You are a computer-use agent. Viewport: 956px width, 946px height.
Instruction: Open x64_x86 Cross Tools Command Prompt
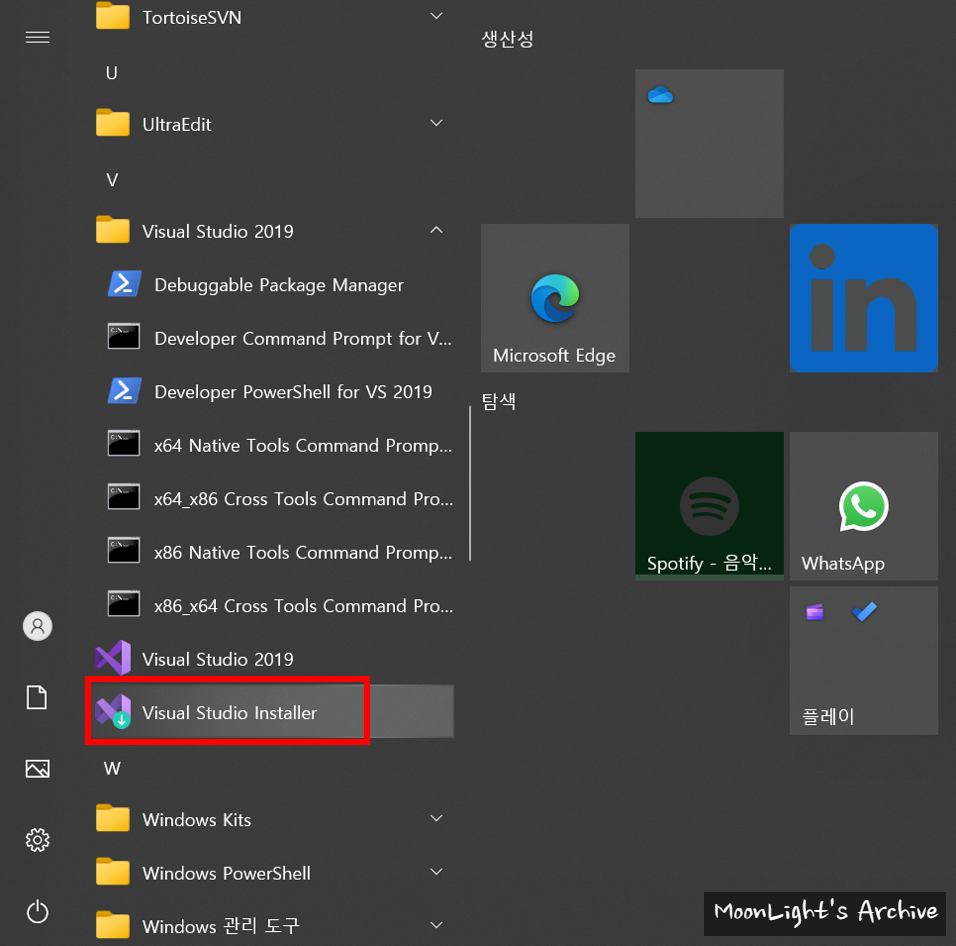272,499
